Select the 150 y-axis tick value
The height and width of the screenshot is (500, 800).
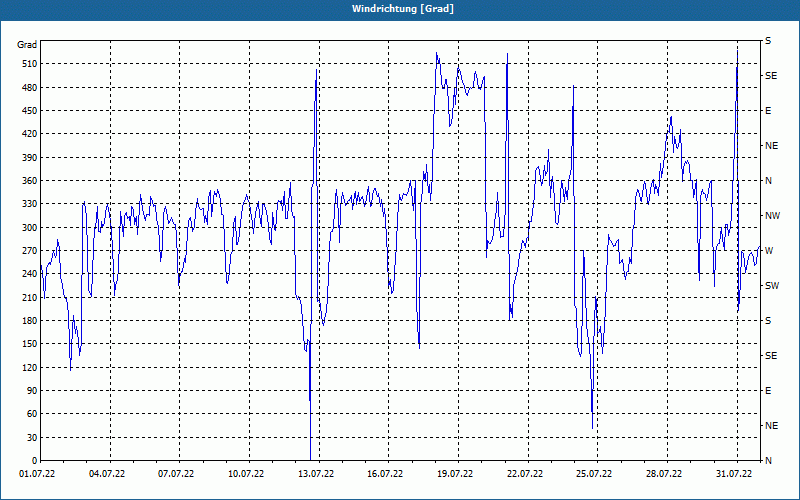point(29,344)
